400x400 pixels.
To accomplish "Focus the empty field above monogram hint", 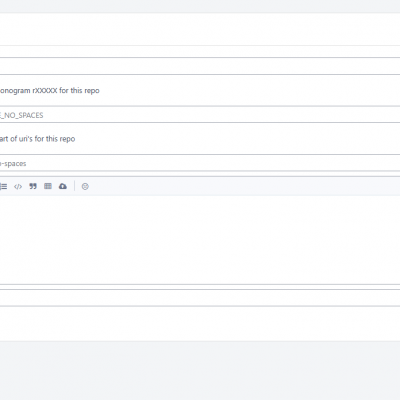I will click(200, 66).
